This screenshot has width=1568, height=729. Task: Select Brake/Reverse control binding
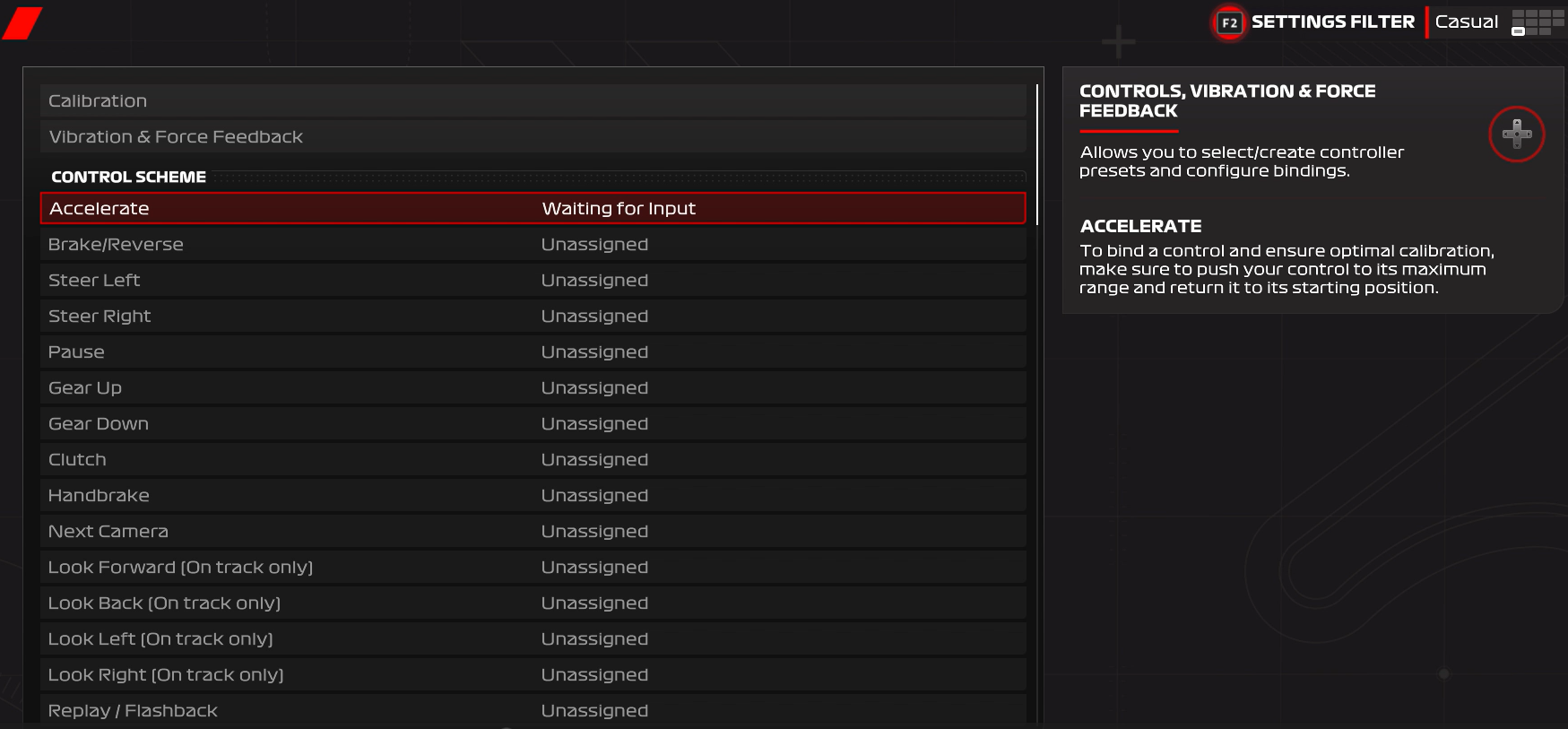(533, 245)
